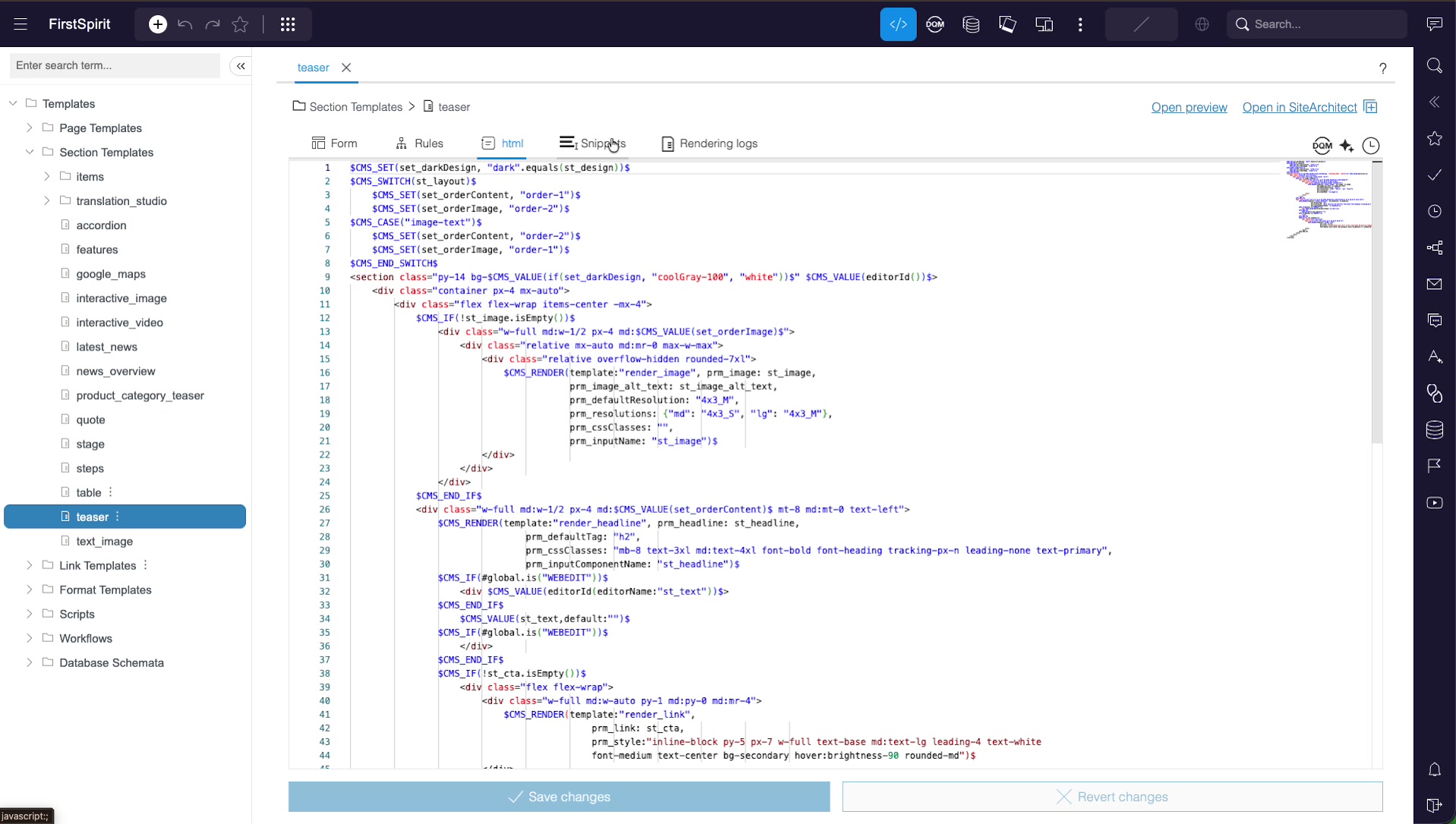This screenshot has width=1456, height=824.
Task: Open video play icon in right sidebar
Action: 1434,503
